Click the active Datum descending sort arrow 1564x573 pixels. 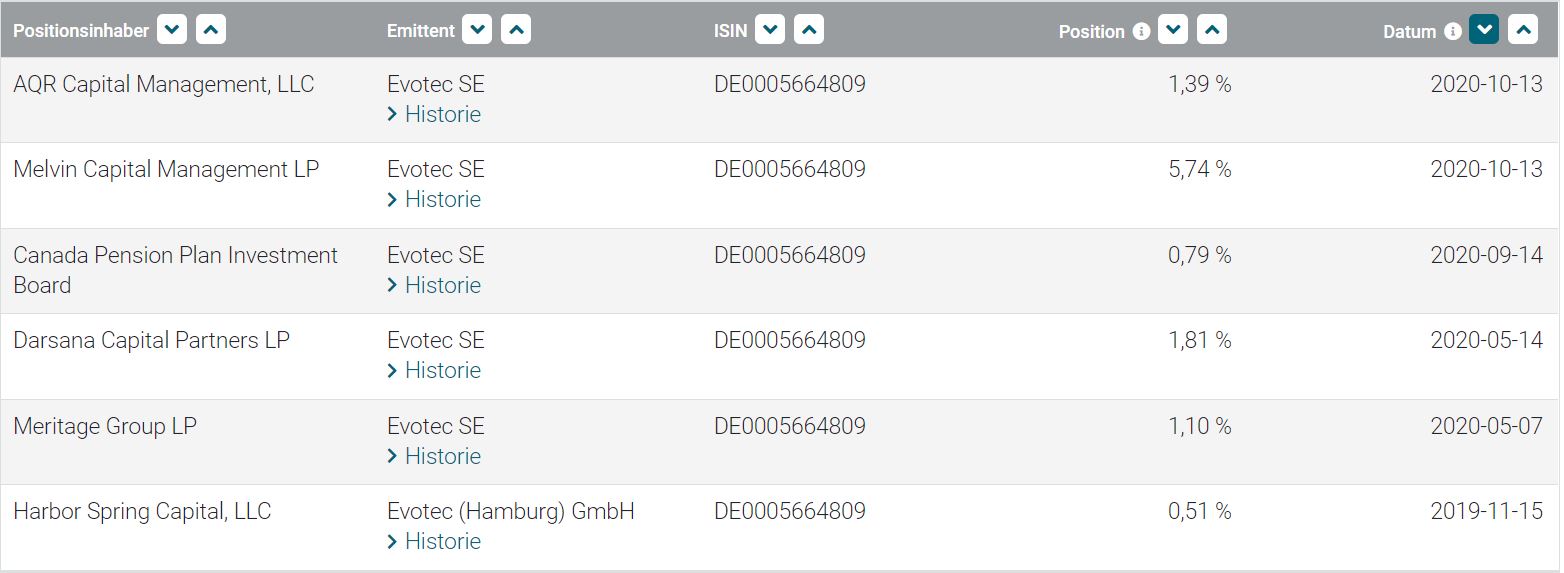point(1484,30)
